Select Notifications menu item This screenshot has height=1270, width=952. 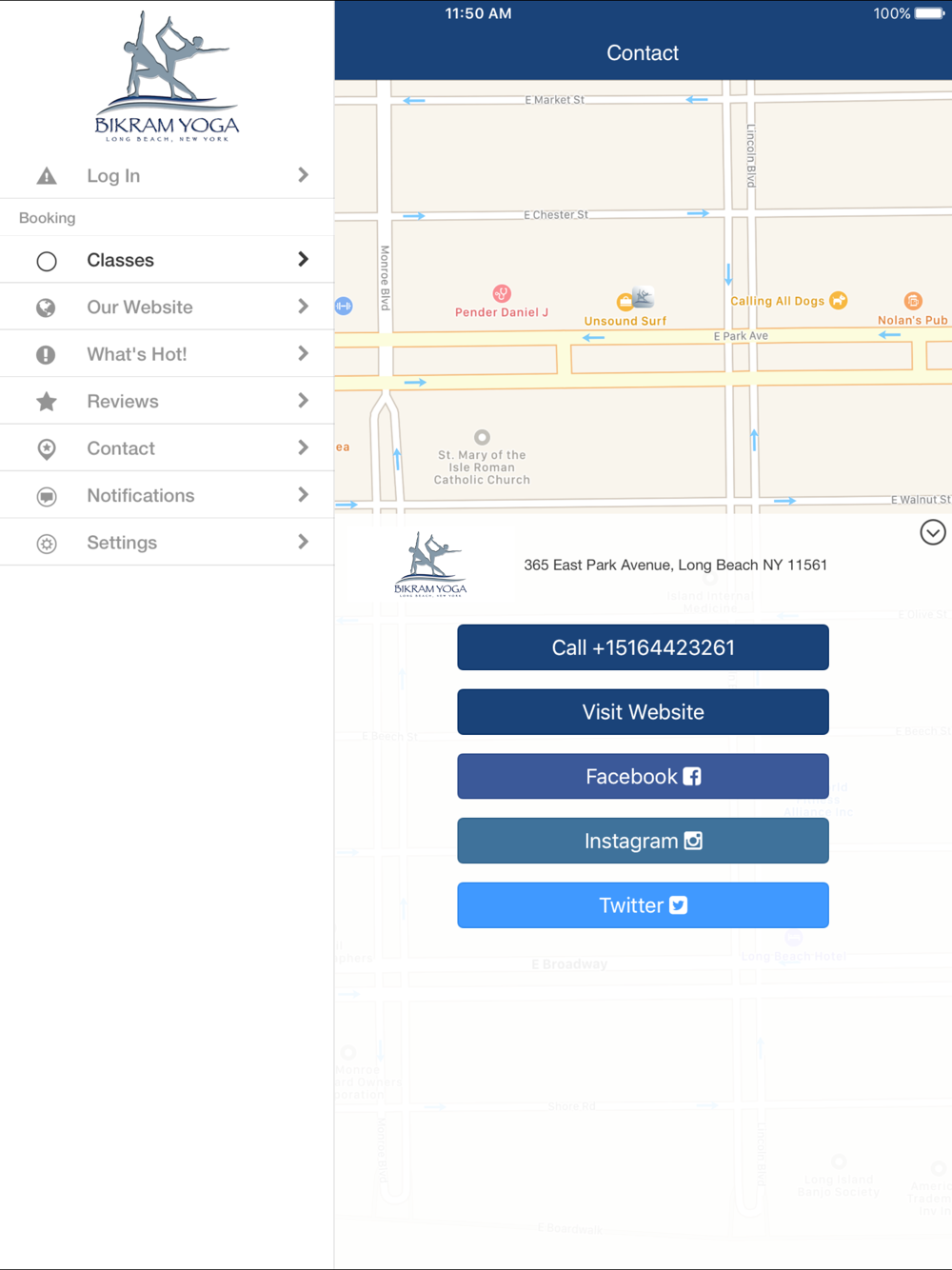tap(167, 495)
